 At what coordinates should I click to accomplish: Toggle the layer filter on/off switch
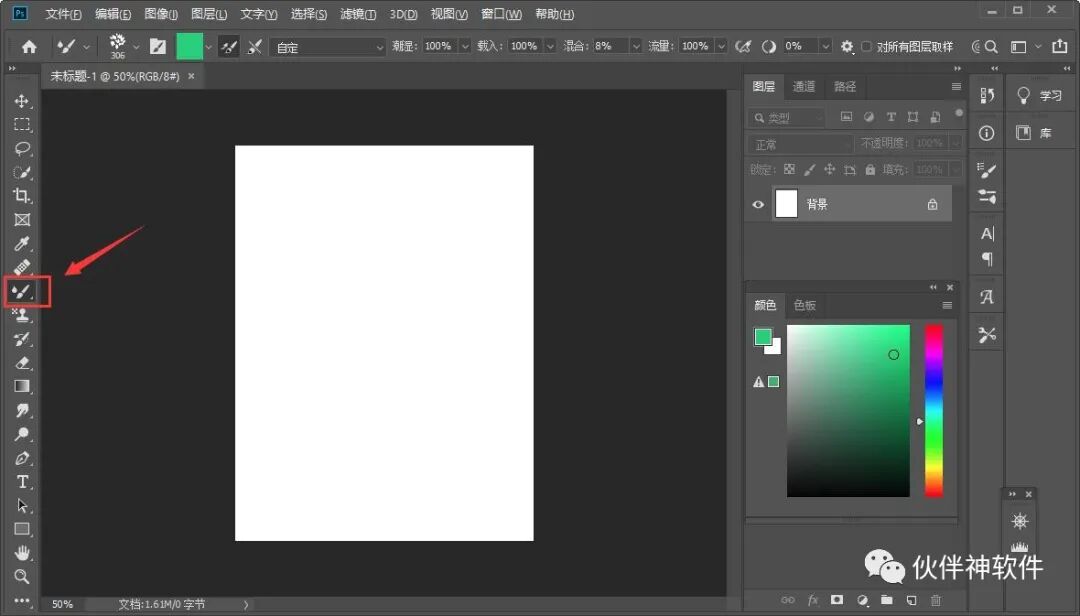pyautogui.click(x=958, y=113)
